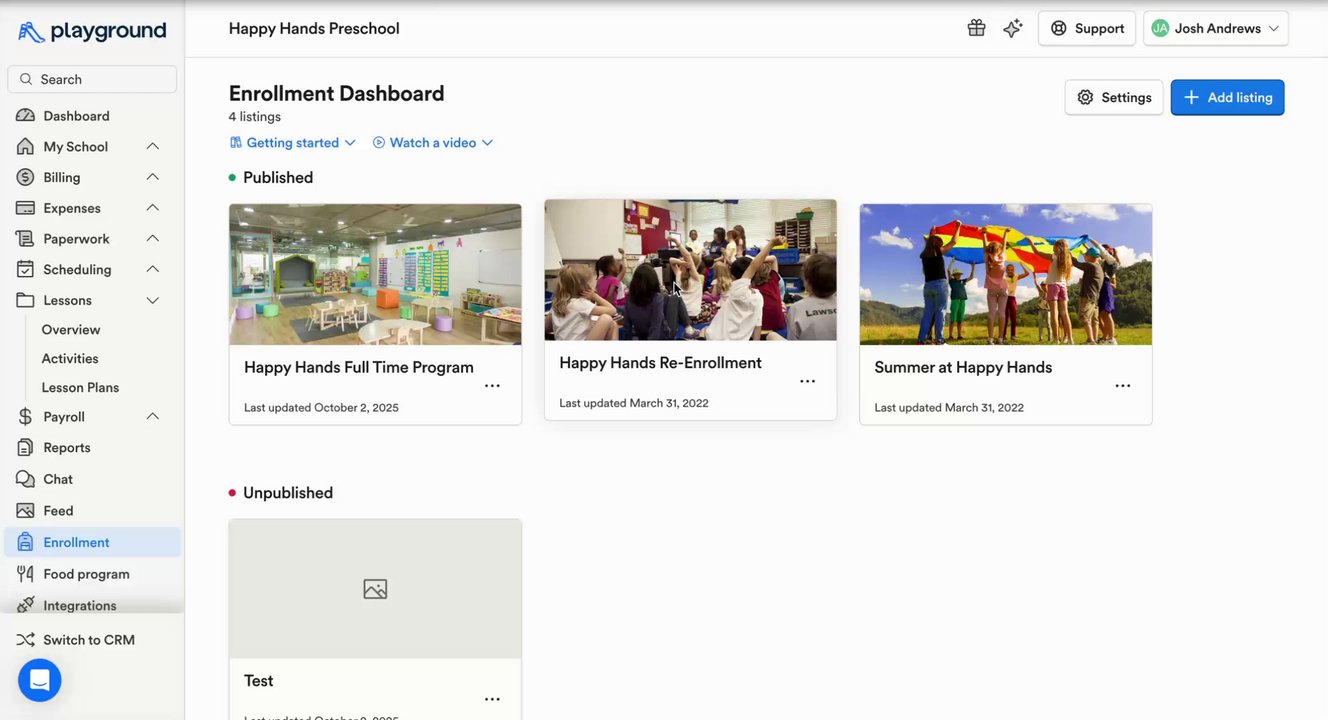
Task: Click the gift icon in header
Action: coord(976,28)
